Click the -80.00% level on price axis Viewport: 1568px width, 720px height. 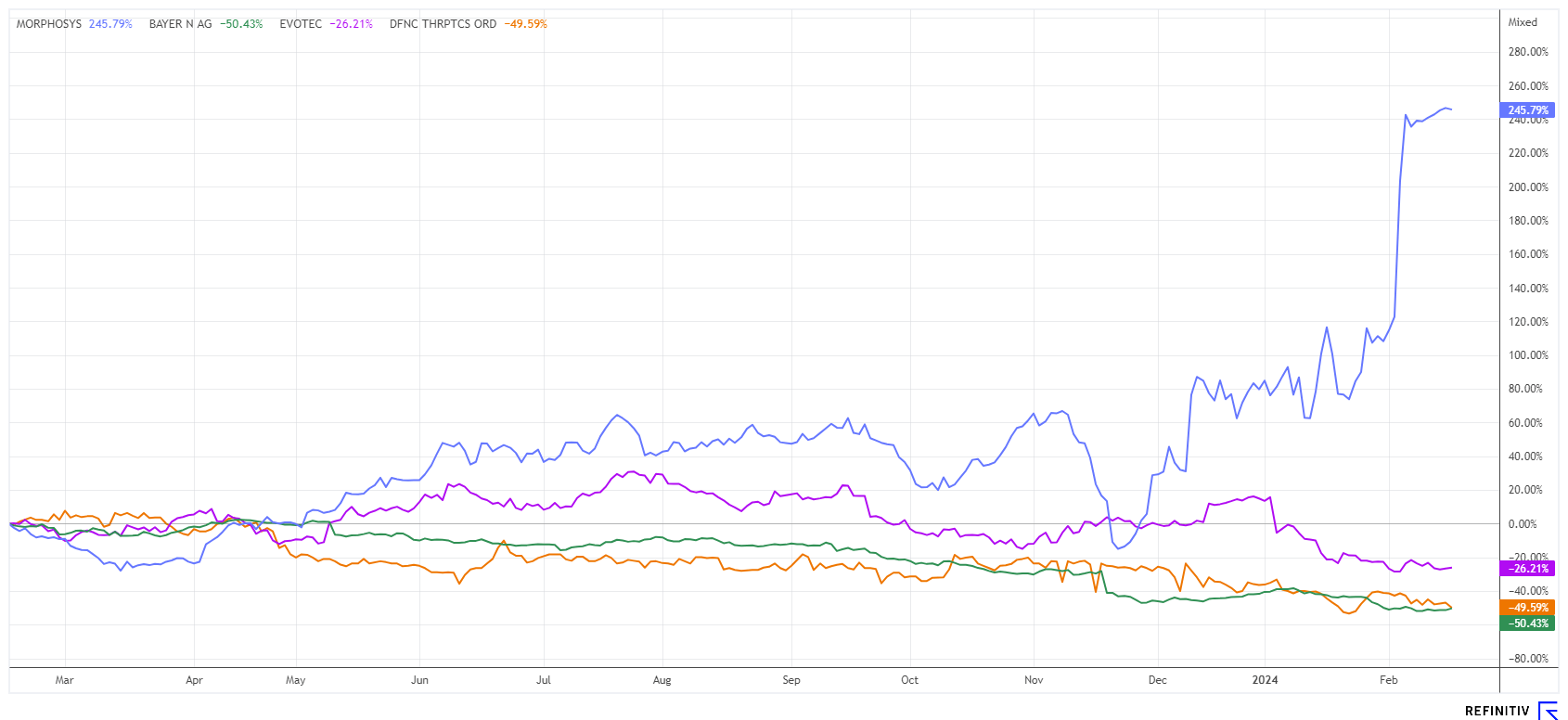click(1526, 659)
